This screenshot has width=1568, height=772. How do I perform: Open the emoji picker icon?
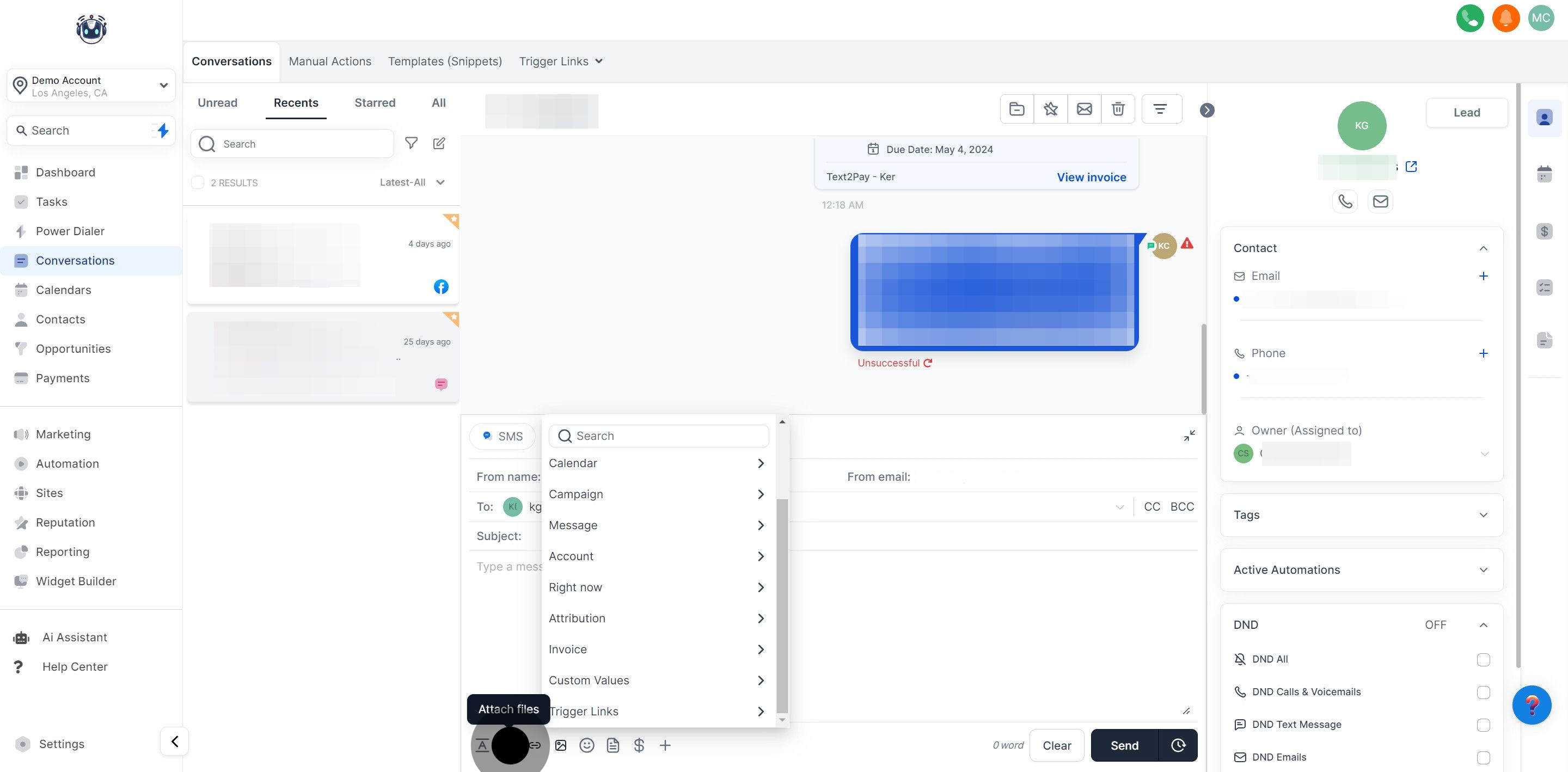point(586,745)
